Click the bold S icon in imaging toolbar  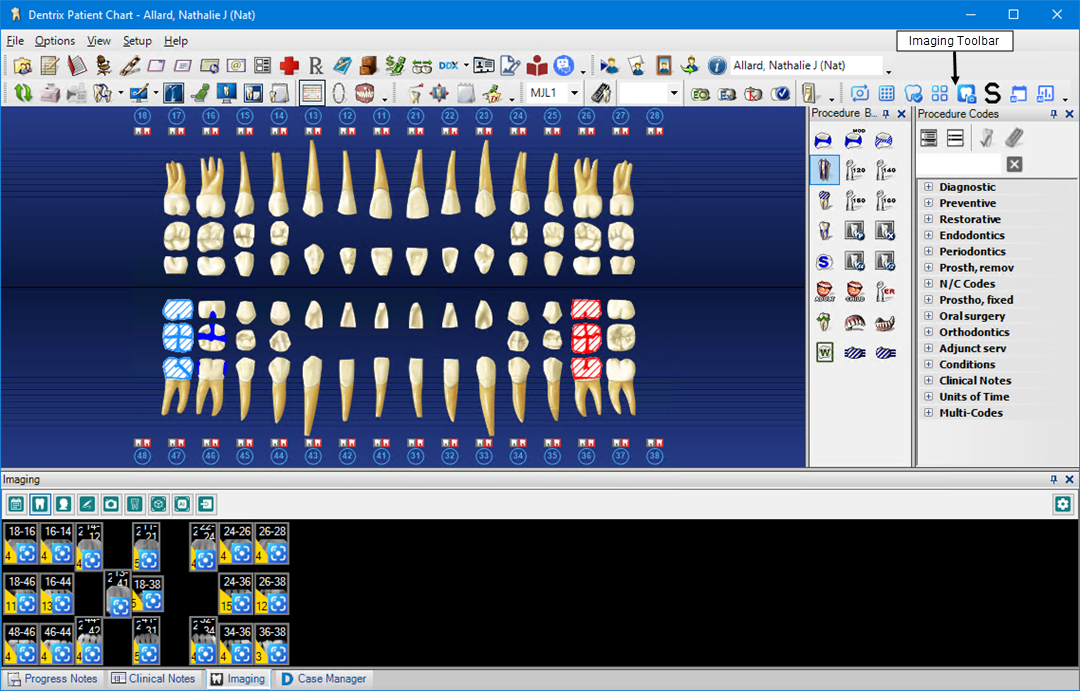click(x=991, y=94)
